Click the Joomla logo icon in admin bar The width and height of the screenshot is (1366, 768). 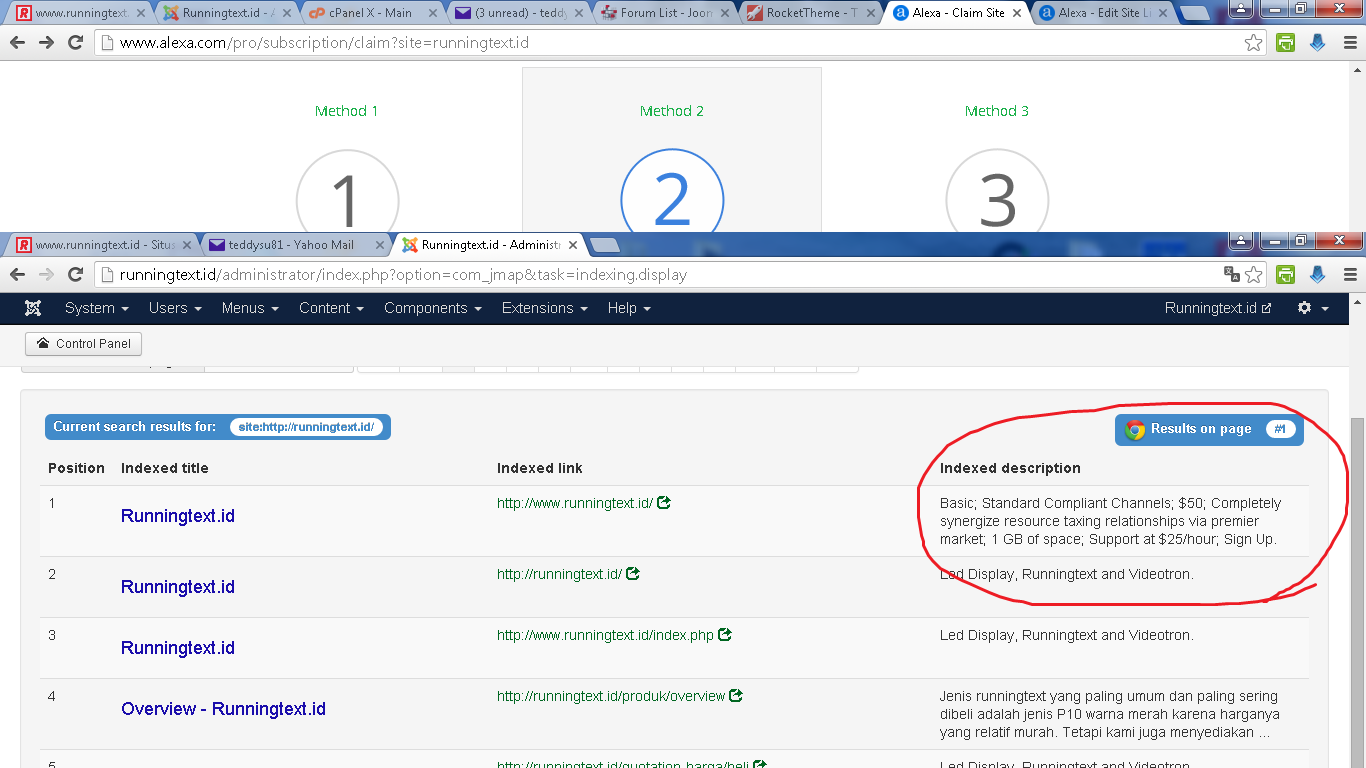(33, 308)
